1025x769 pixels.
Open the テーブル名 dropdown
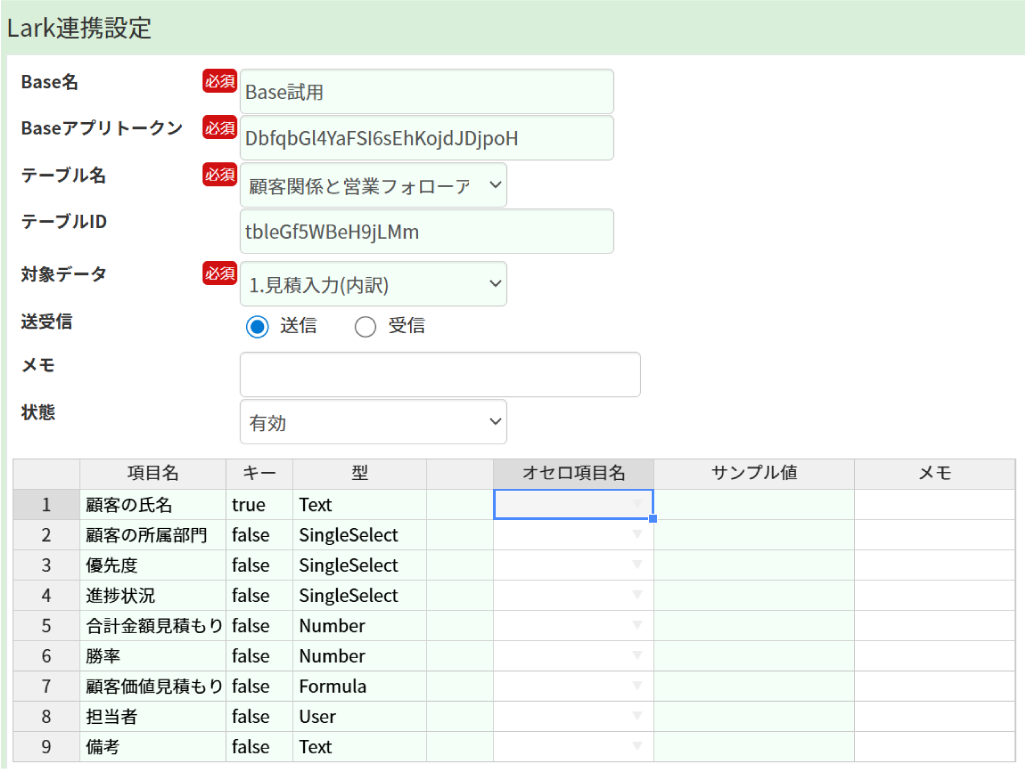coord(373,186)
